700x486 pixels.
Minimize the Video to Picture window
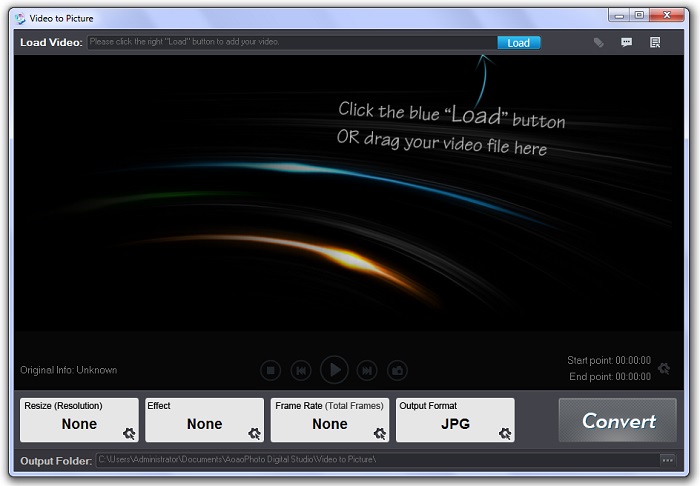619,16
